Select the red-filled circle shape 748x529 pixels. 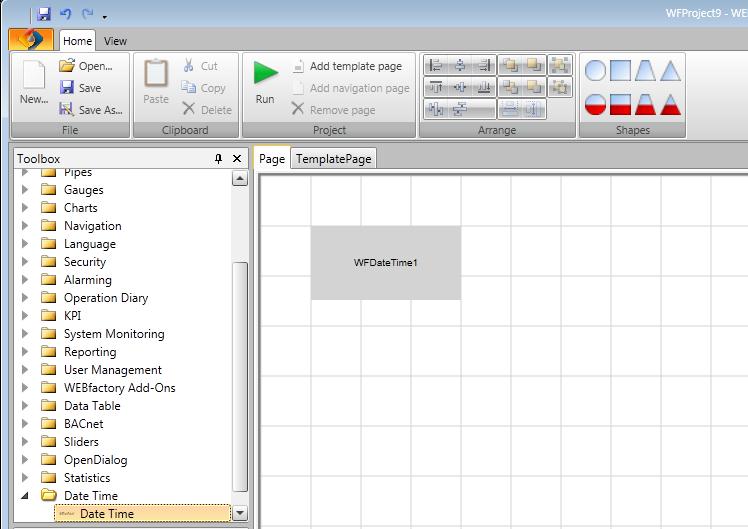click(x=595, y=104)
